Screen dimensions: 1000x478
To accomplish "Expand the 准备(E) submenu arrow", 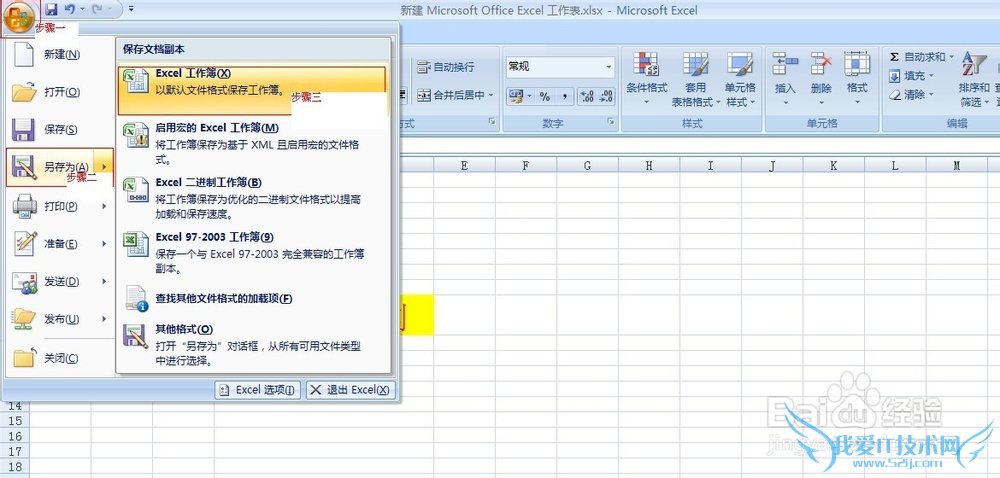I will (x=105, y=244).
